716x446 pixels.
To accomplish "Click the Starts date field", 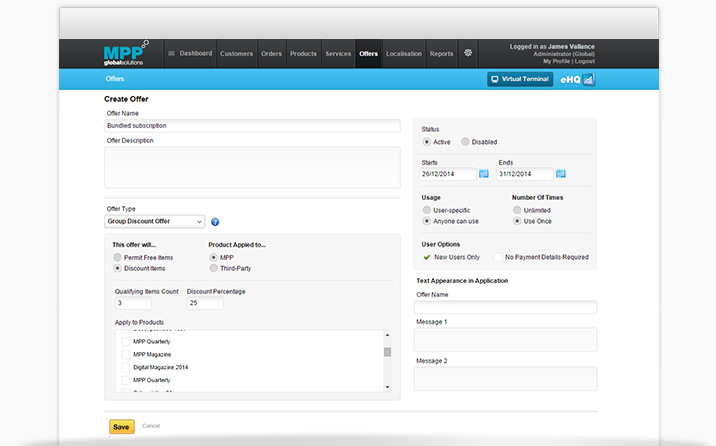I will click(448, 174).
